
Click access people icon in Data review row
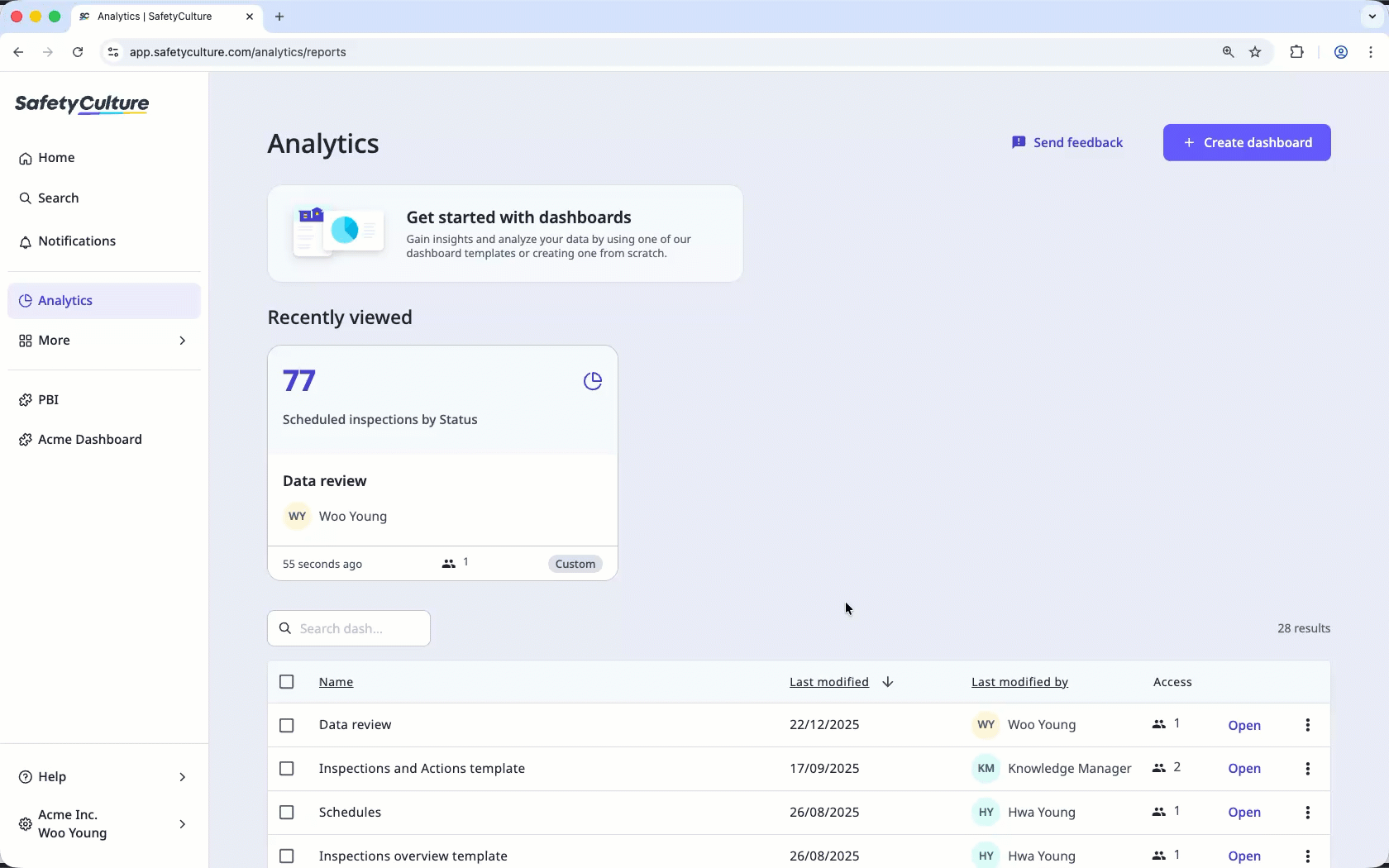(1159, 724)
